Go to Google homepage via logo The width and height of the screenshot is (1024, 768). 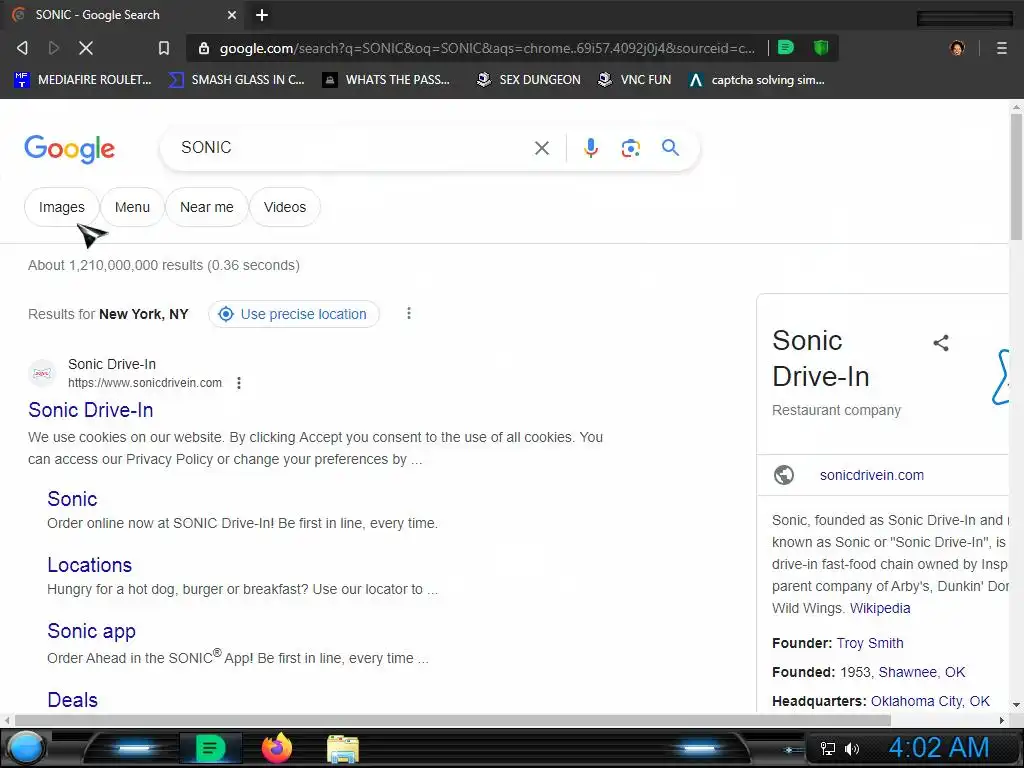pyautogui.click(x=69, y=150)
